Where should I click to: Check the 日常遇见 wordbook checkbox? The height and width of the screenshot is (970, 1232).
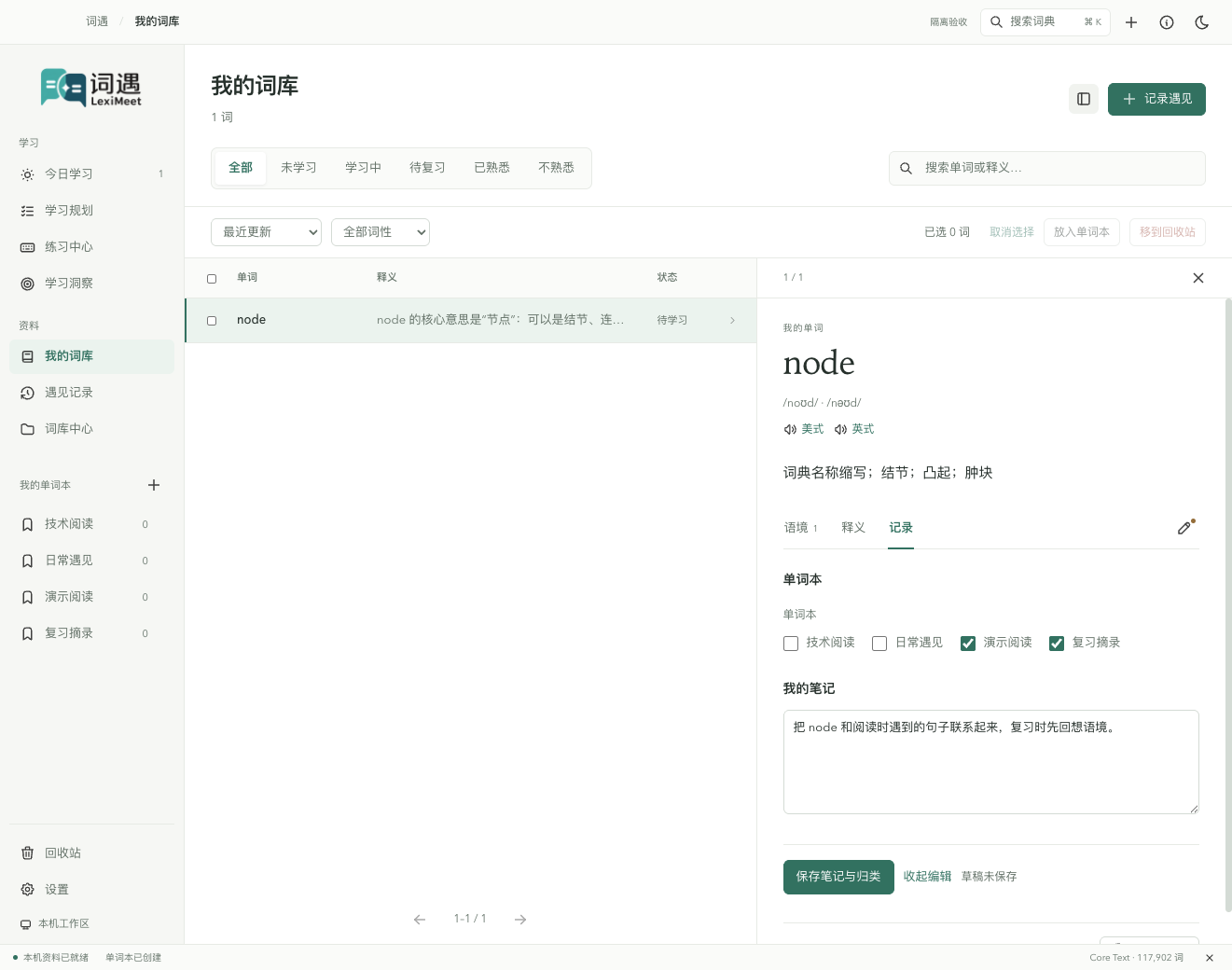(879, 644)
